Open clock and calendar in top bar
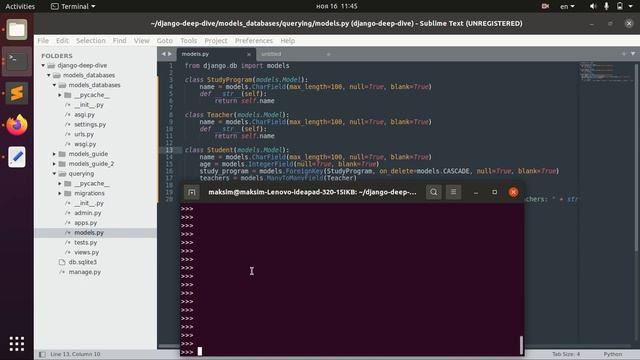Screen dimensions: 640x360 337,6
